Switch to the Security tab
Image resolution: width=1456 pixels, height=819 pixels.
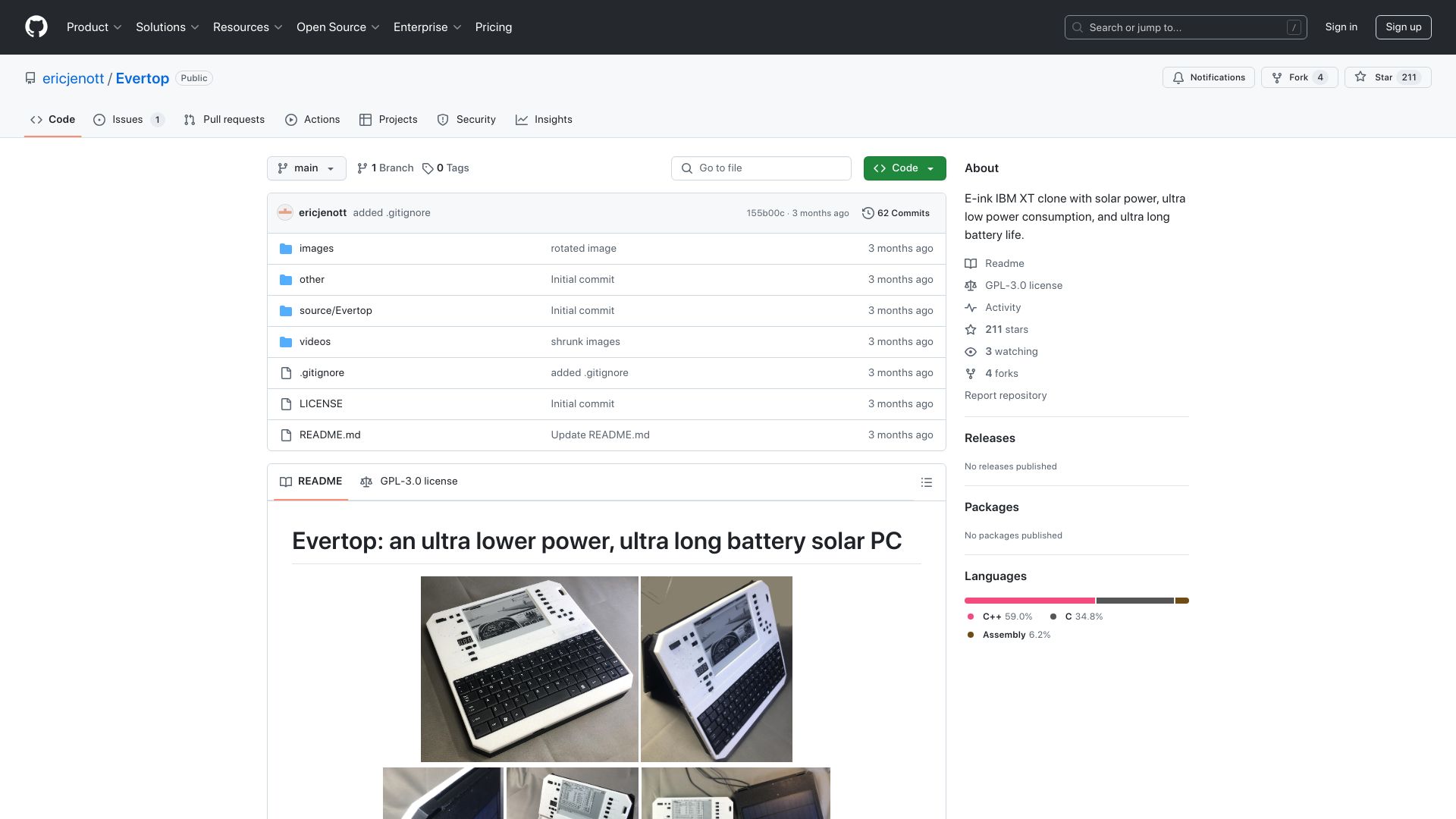(466, 120)
